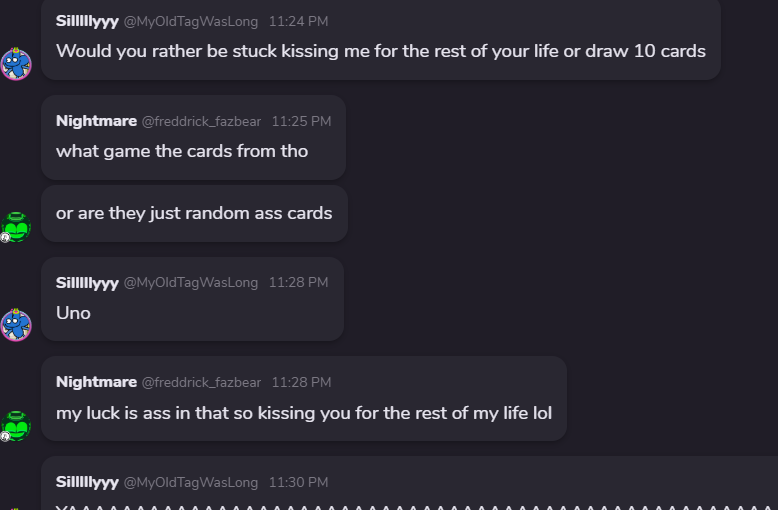Click the @freddrick_fazbear handle on the 11:25 PM message

(201, 122)
